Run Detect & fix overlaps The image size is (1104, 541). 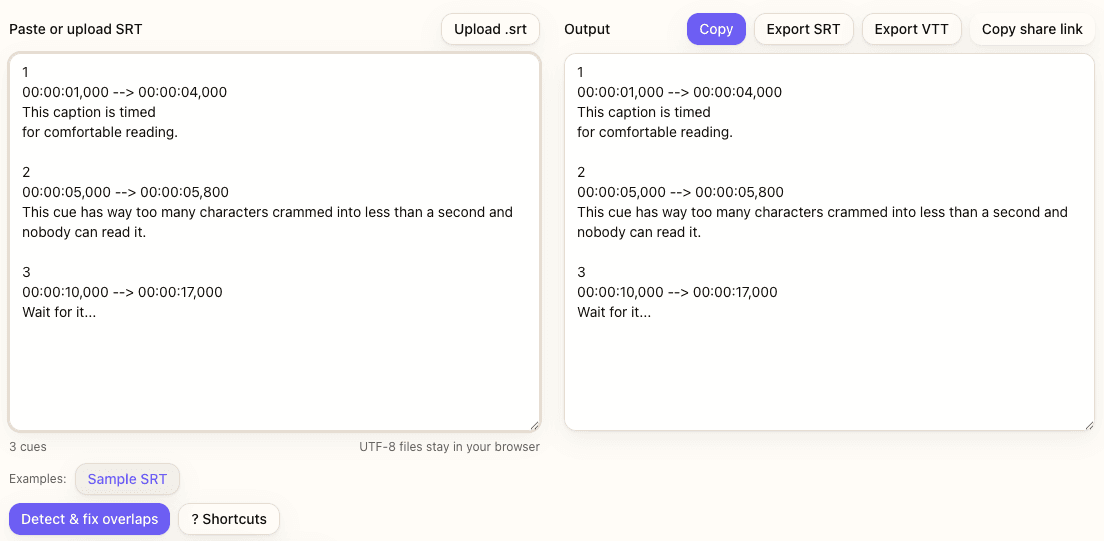coord(89,519)
